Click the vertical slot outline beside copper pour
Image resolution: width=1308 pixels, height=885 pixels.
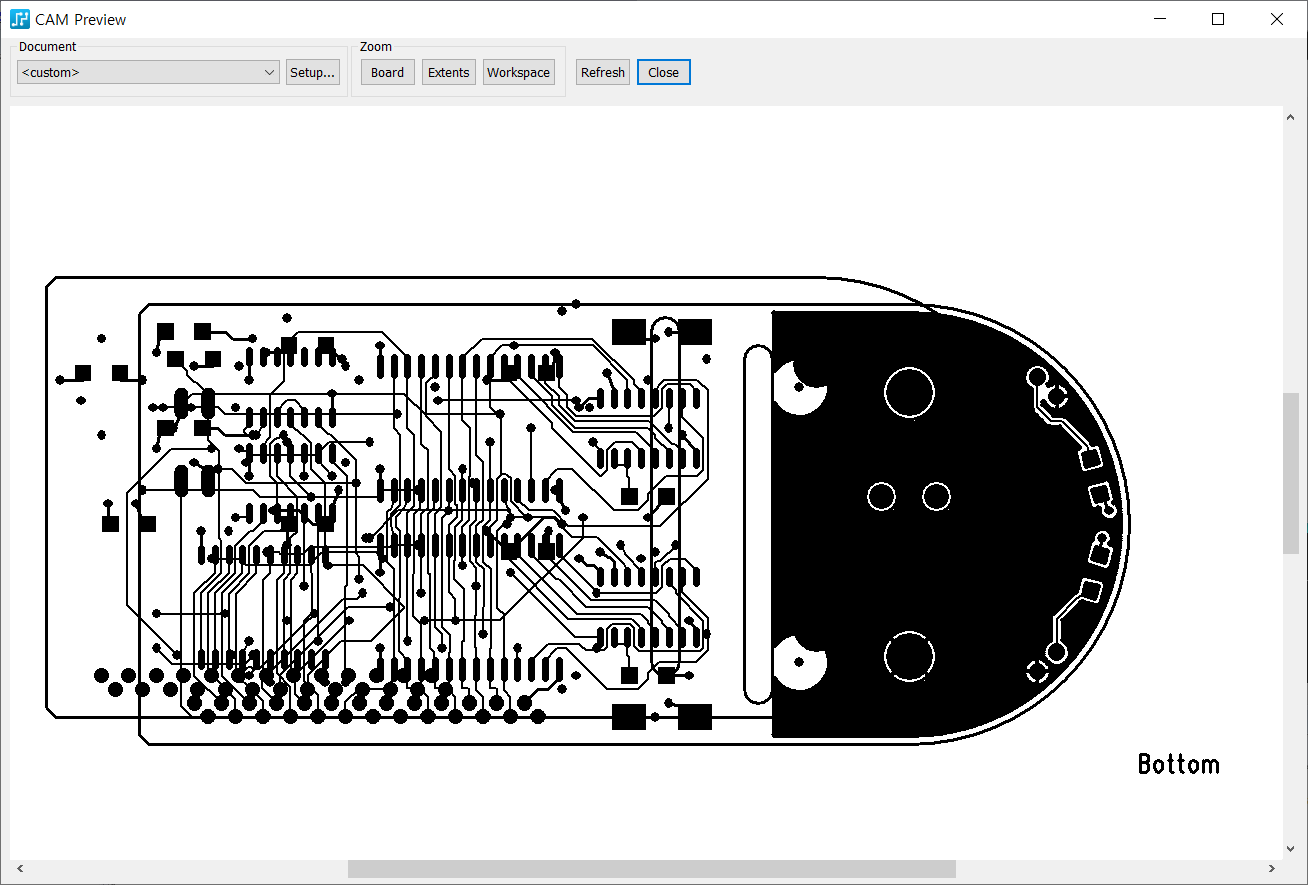[758, 525]
